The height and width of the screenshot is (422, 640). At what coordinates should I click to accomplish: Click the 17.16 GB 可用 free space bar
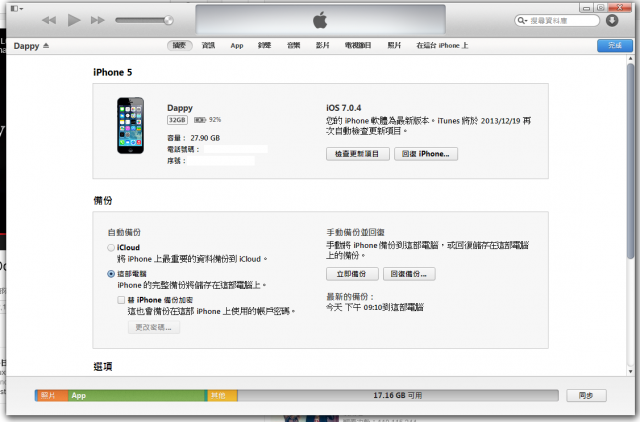point(398,395)
